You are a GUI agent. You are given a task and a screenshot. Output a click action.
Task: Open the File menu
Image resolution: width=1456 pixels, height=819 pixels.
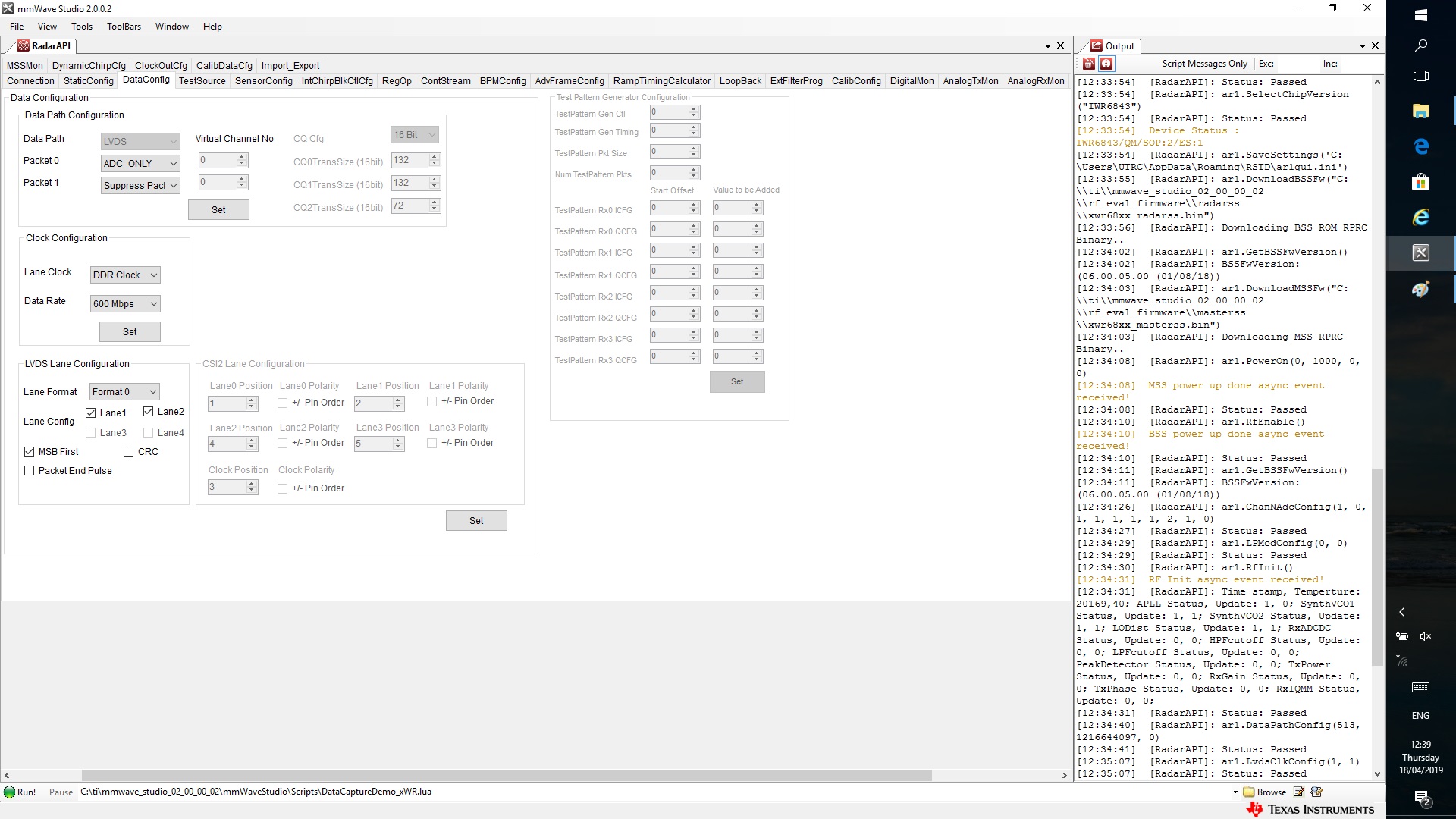(17, 27)
